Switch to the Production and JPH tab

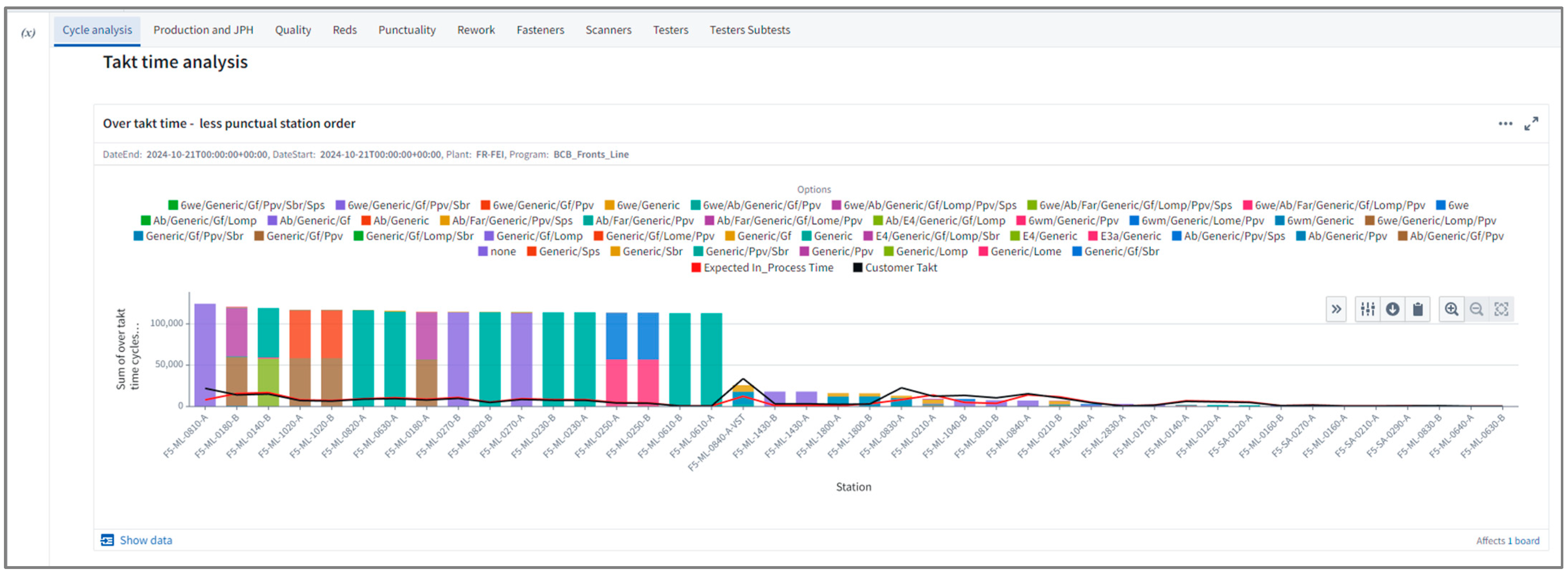(x=203, y=30)
